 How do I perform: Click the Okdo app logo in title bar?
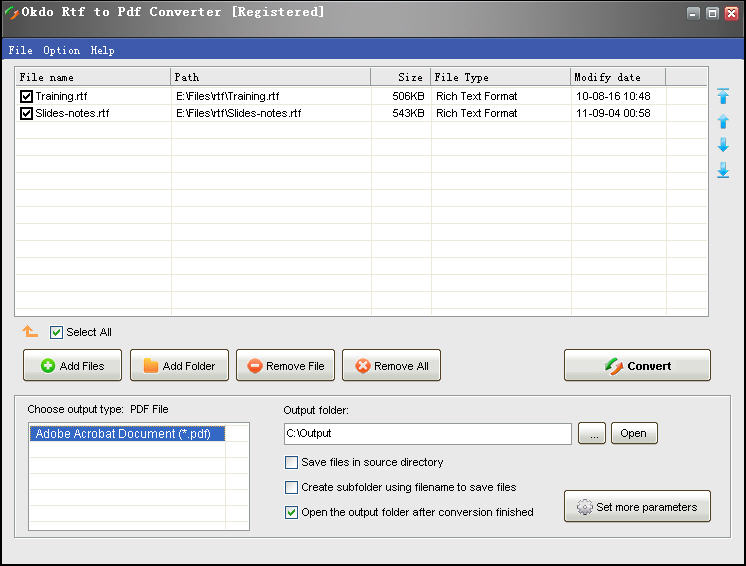point(10,12)
